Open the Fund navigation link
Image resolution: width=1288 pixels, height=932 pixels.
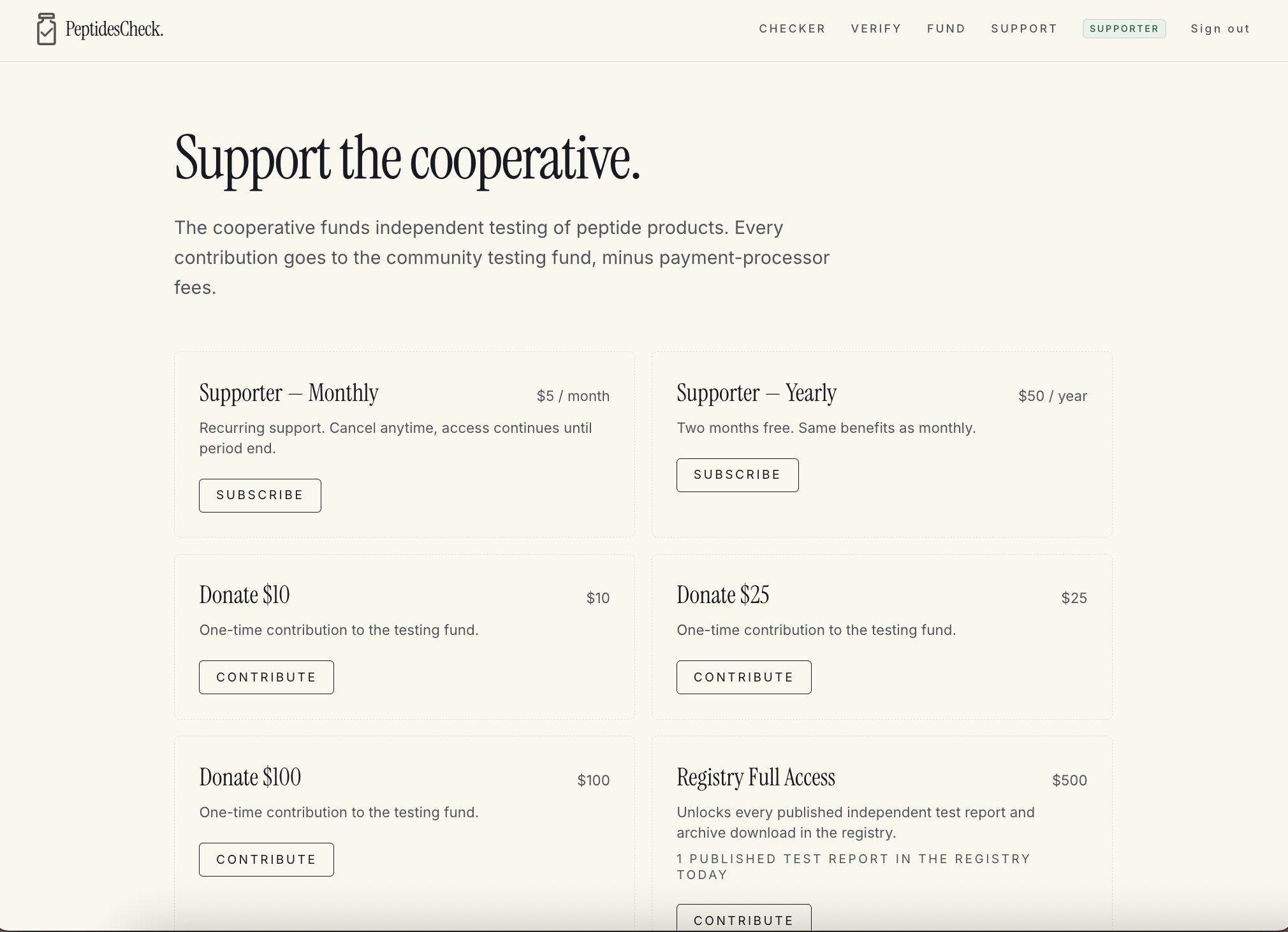click(x=946, y=29)
